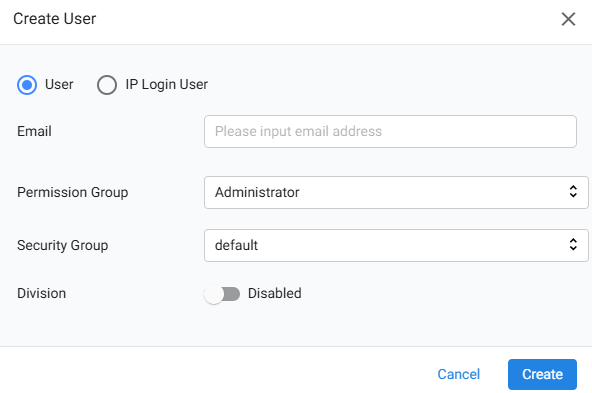Click the Division field label
This screenshot has height=393, width=592.
point(42,293)
